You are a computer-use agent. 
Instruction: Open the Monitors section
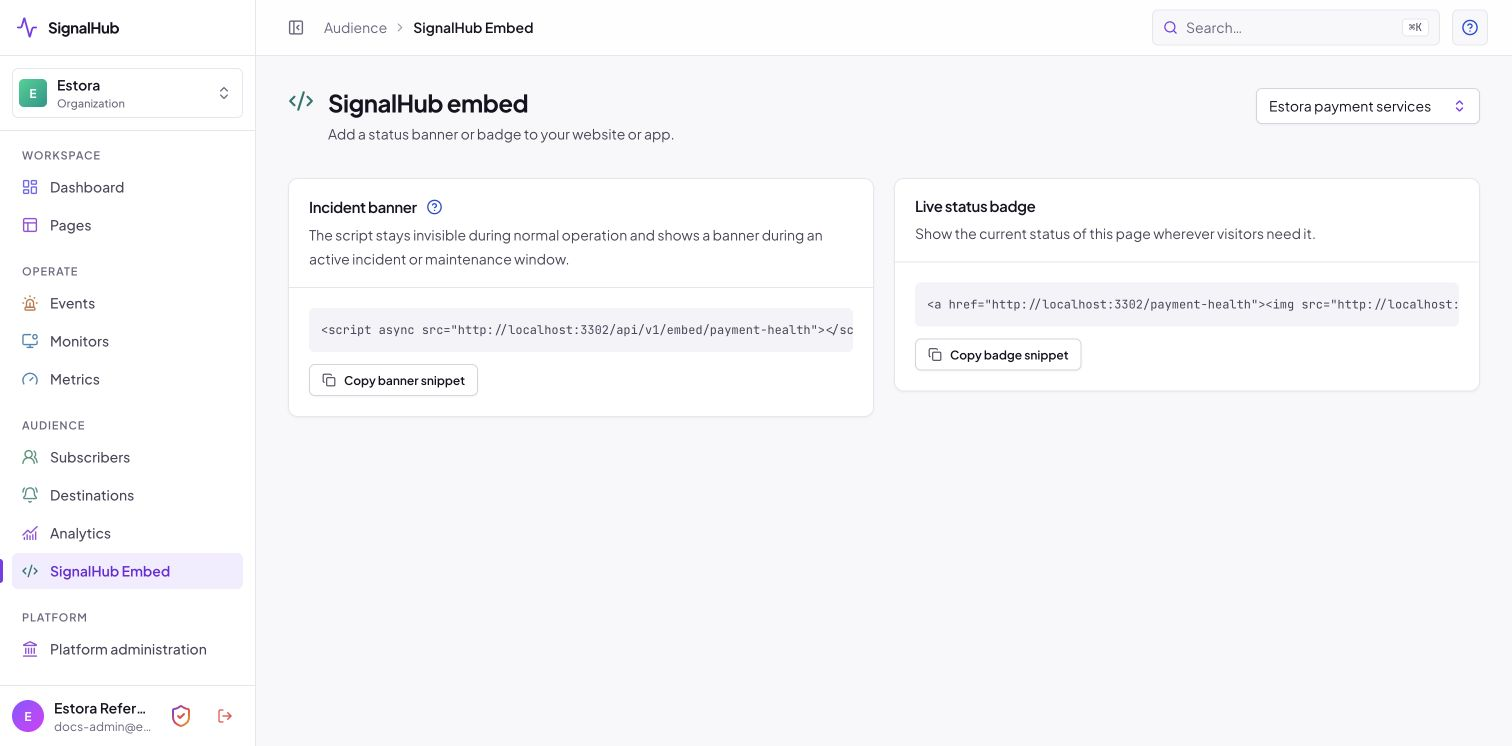(127, 341)
